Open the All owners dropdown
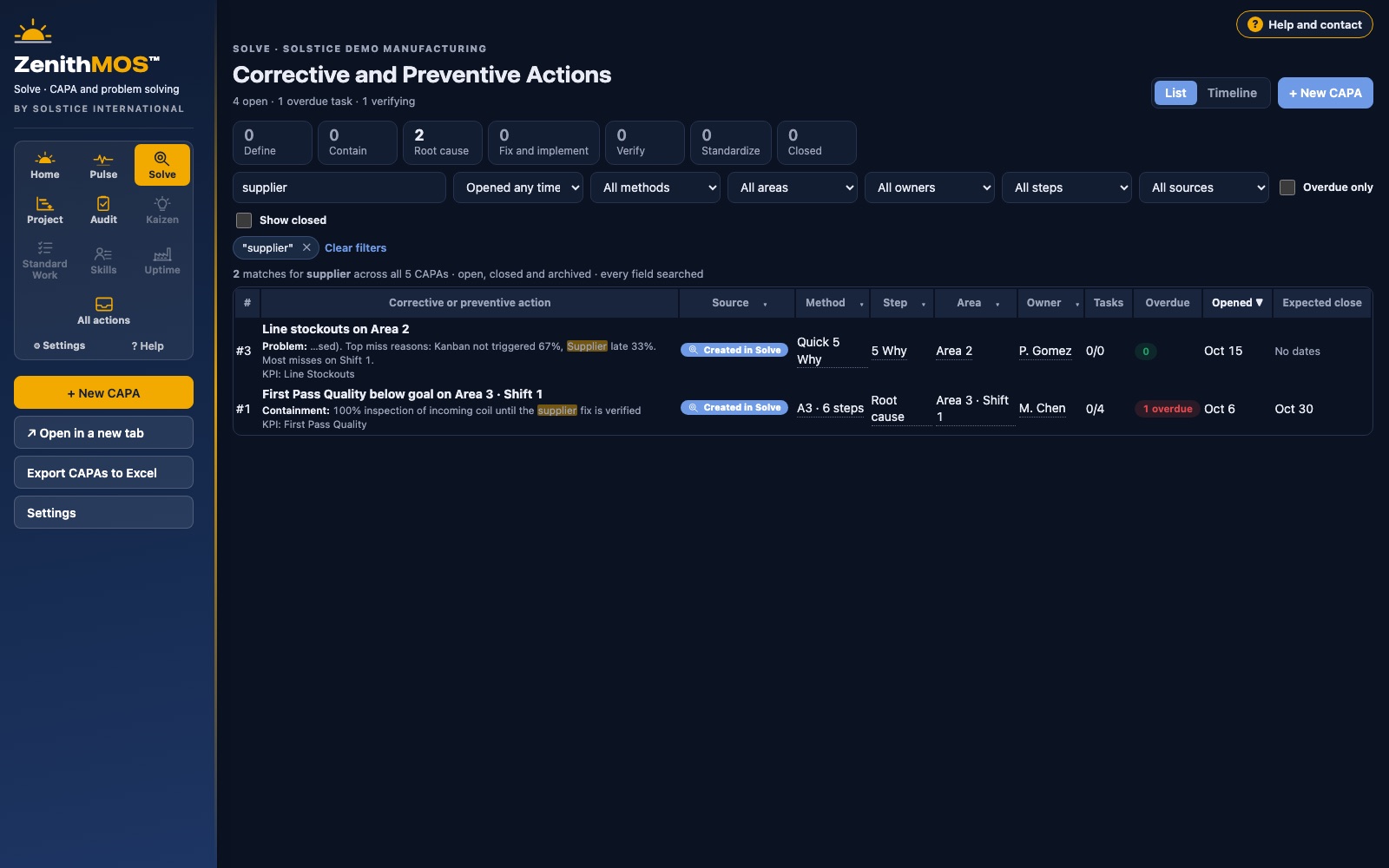Viewport: 1389px width, 868px height. point(930,187)
